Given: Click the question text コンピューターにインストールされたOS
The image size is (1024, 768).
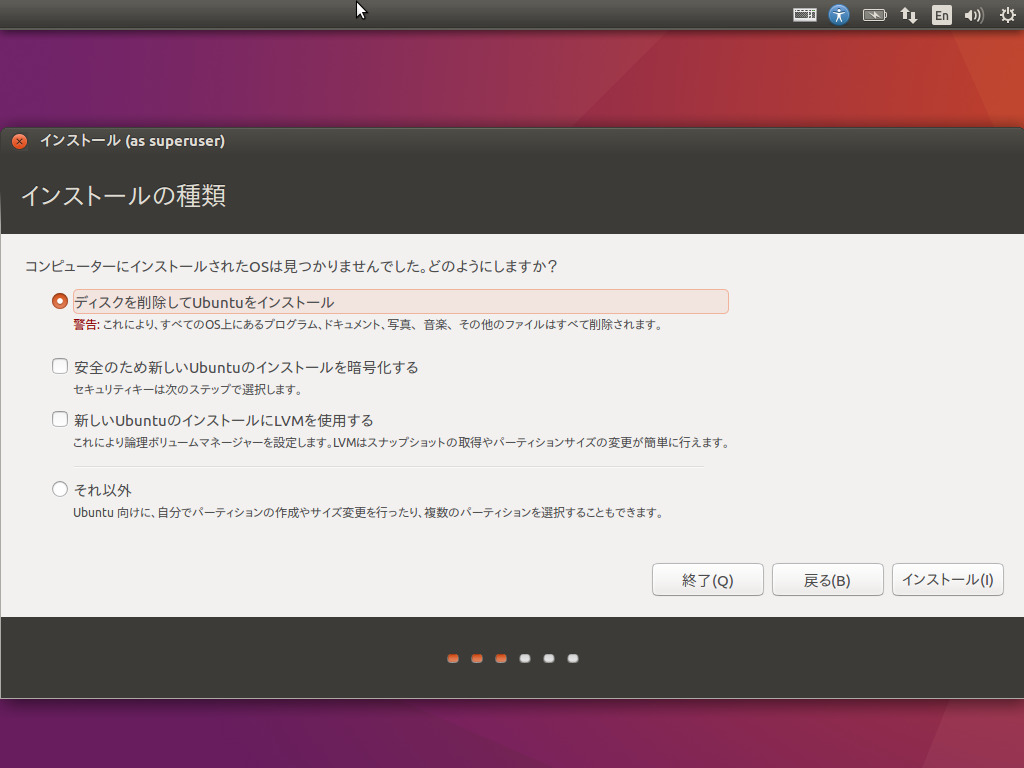Looking at the screenshot, I should pyautogui.click(x=291, y=266).
